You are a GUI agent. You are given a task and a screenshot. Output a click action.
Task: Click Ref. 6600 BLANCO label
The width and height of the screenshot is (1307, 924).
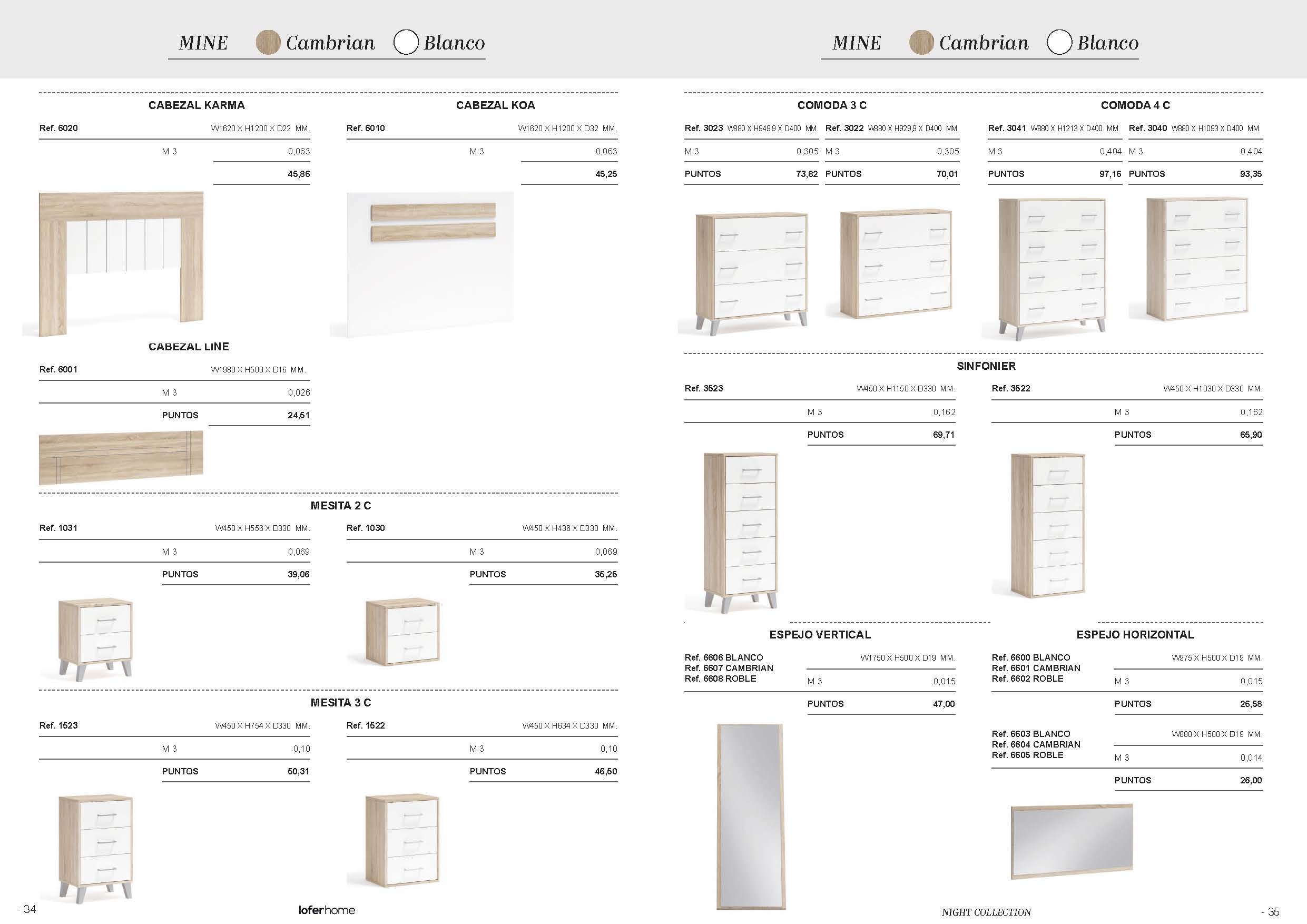pos(1031,657)
